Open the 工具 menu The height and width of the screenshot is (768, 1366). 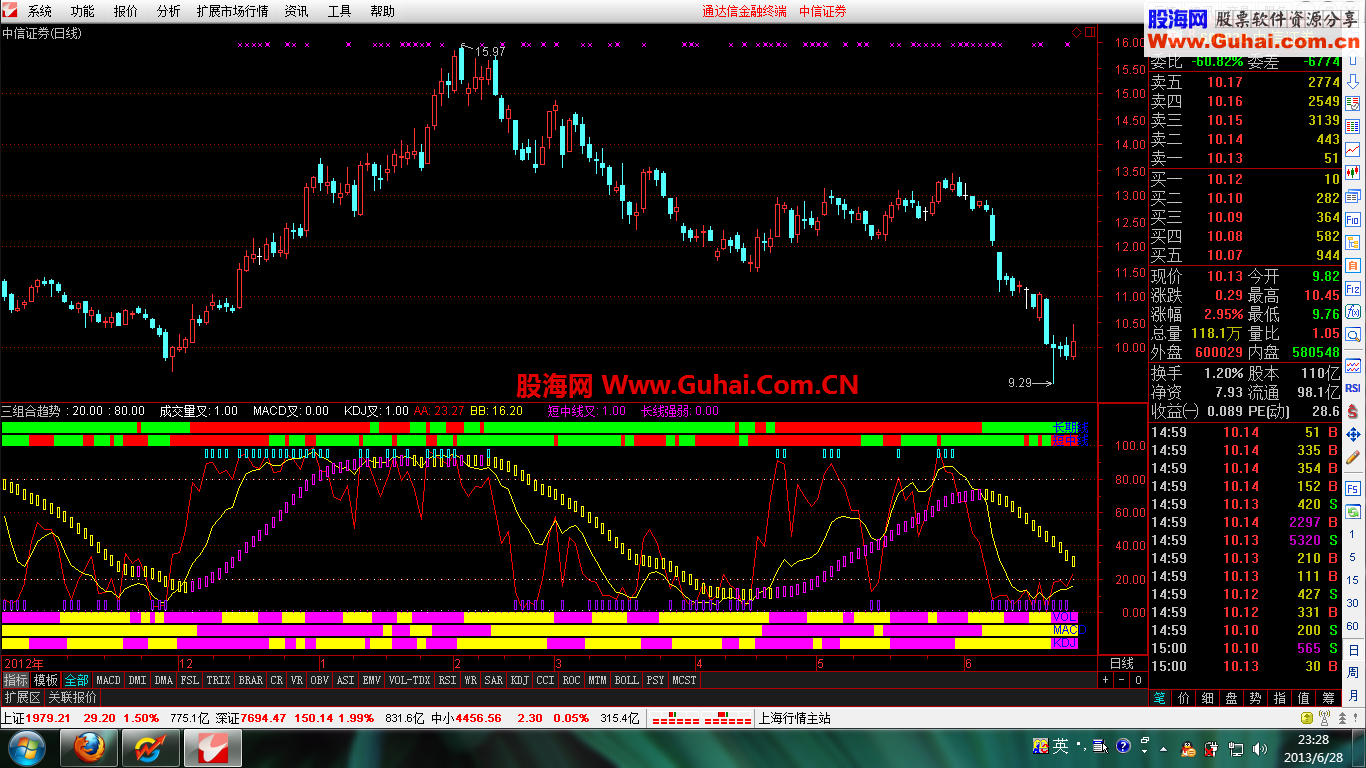click(x=339, y=11)
